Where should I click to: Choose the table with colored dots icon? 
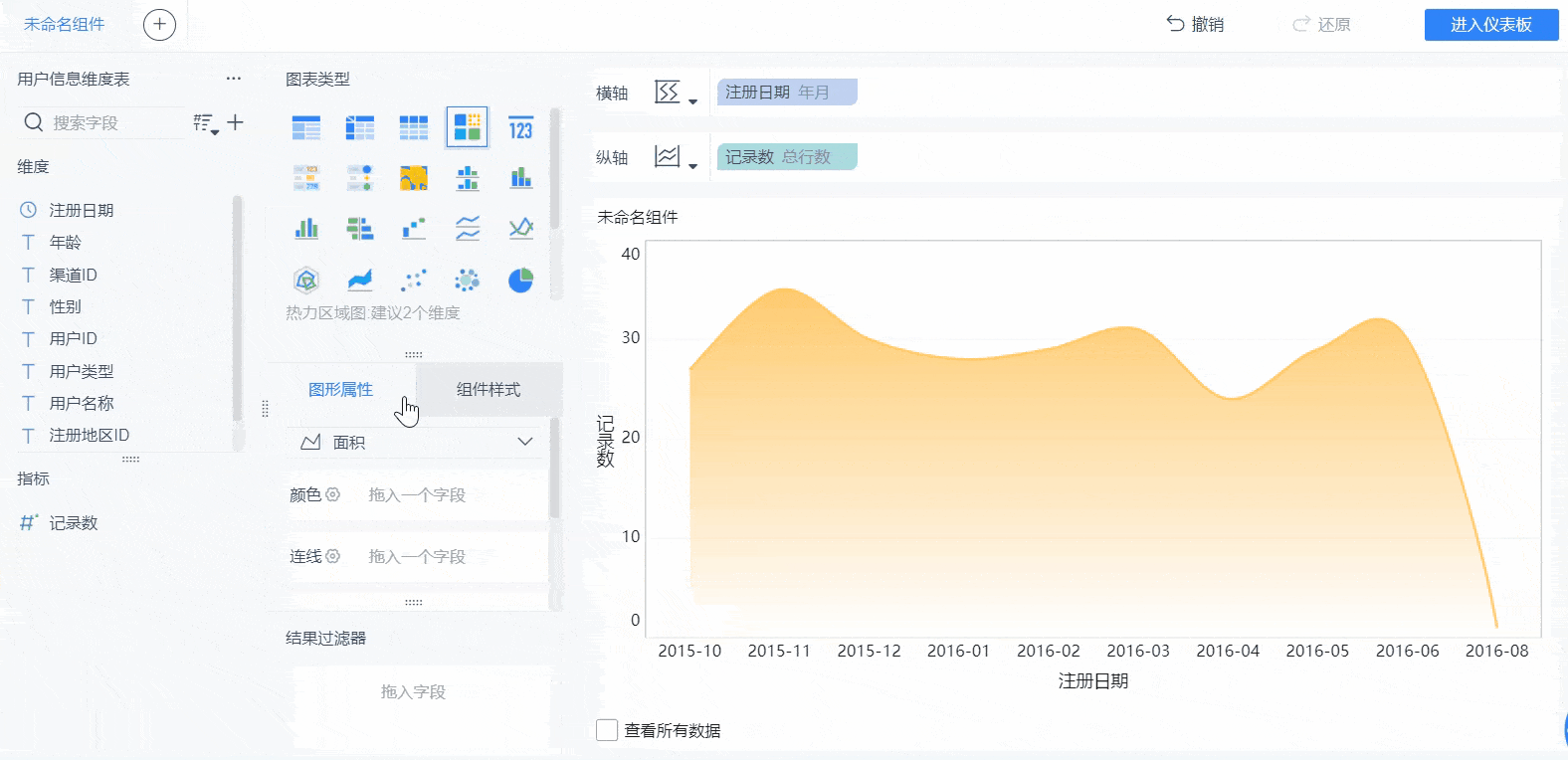click(360, 178)
